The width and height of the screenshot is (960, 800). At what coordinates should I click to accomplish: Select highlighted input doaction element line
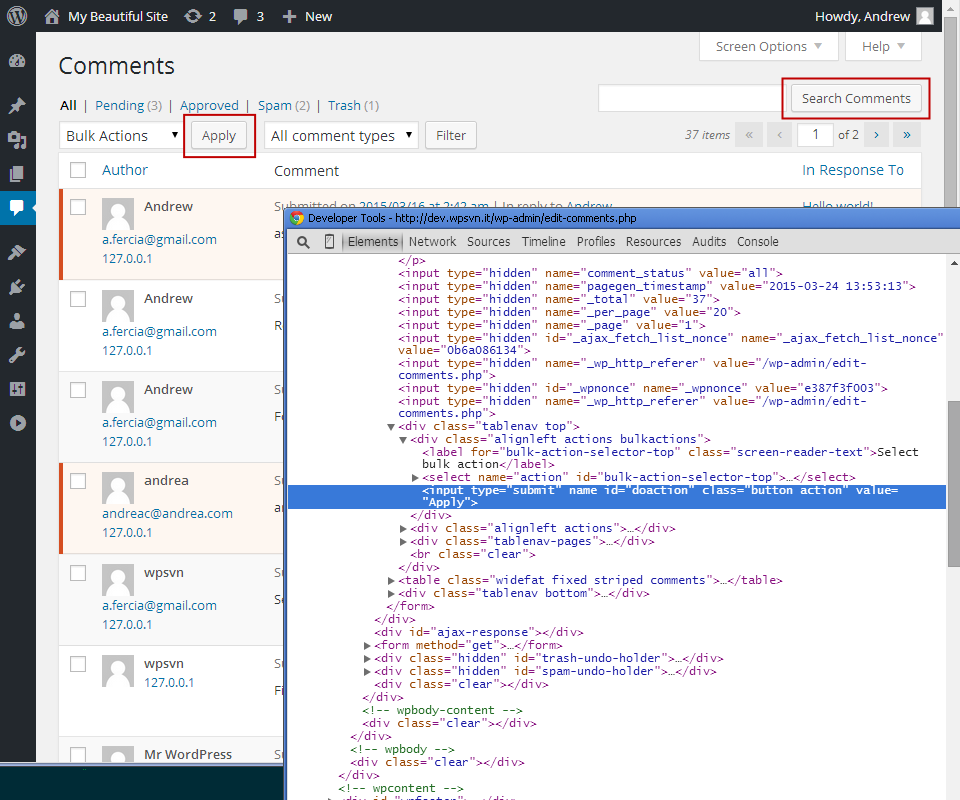coord(617,496)
